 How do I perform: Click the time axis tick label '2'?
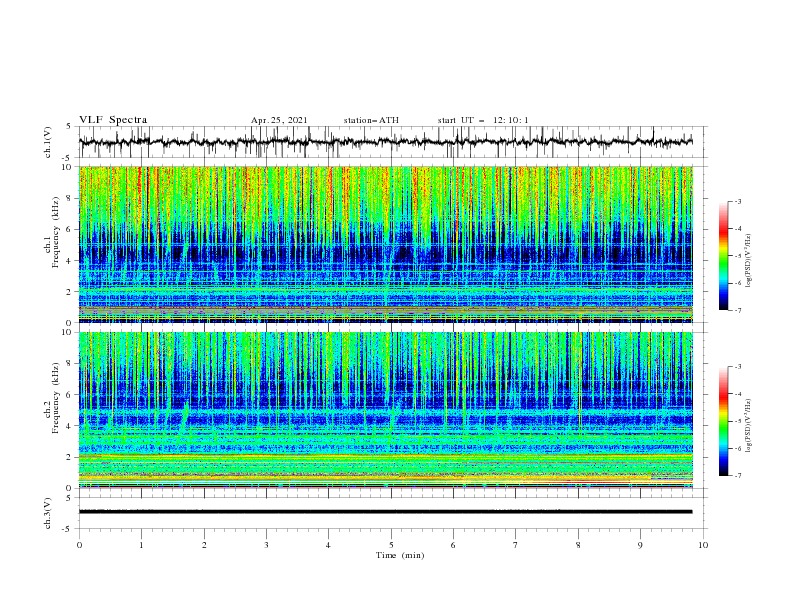(x=204, y=545)
